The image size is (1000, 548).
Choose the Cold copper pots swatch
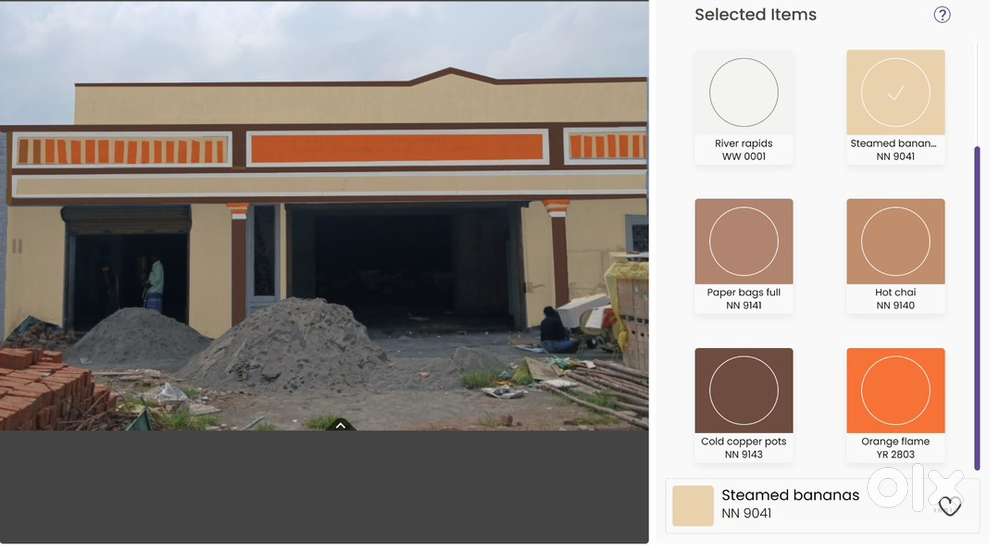(x=744, y=405)
